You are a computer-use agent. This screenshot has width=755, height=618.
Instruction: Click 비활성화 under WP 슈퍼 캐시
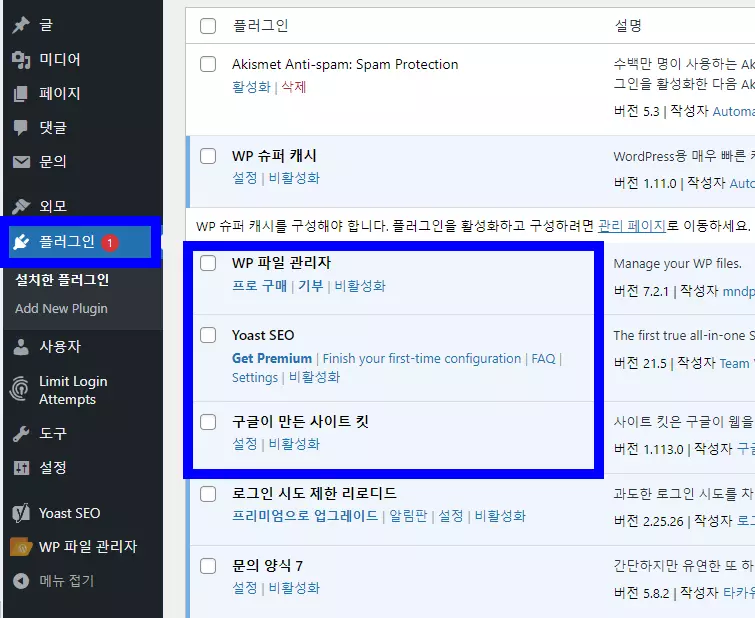click(294, 178)
